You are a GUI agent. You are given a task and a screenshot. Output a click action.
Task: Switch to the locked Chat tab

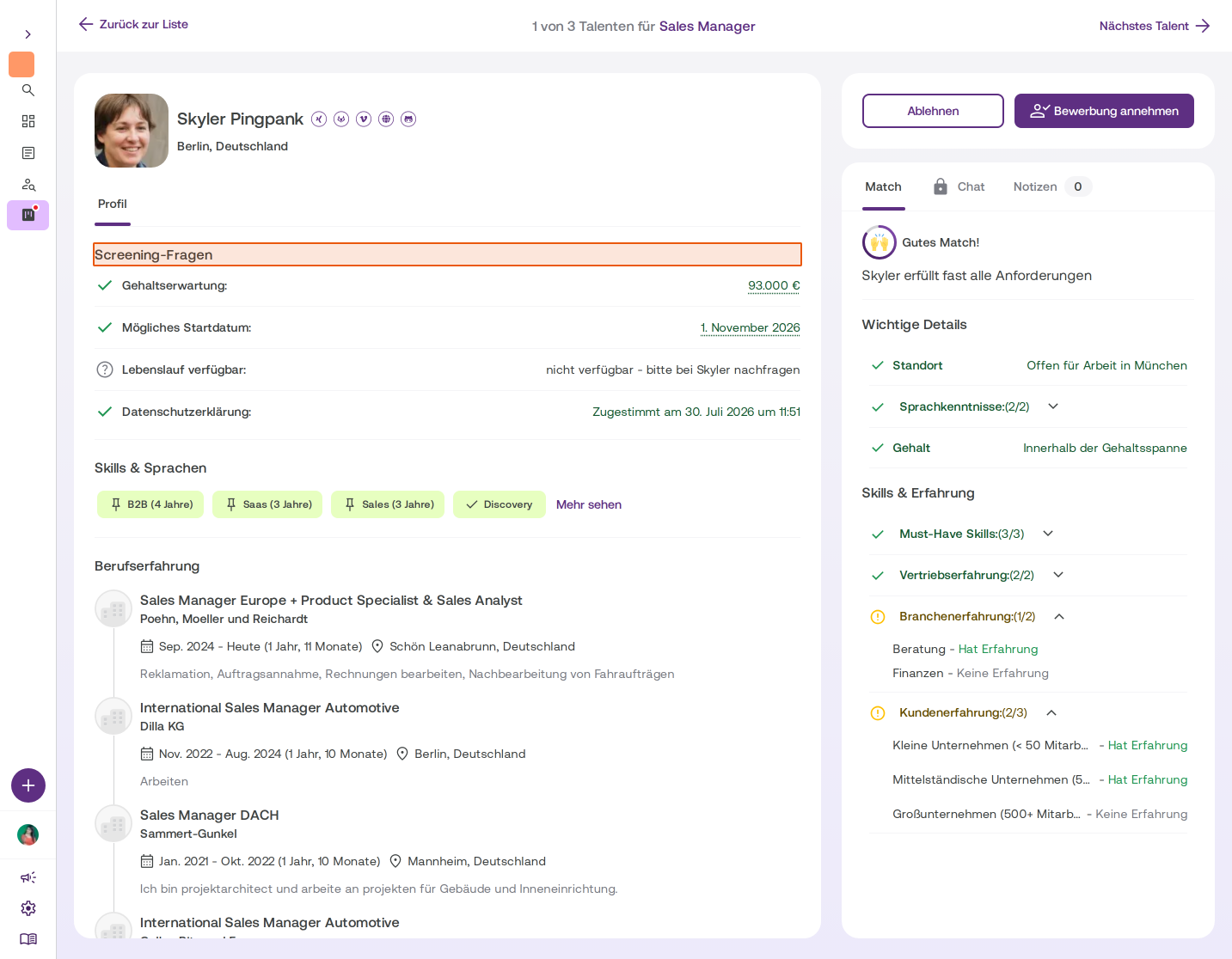pos(959,186)
